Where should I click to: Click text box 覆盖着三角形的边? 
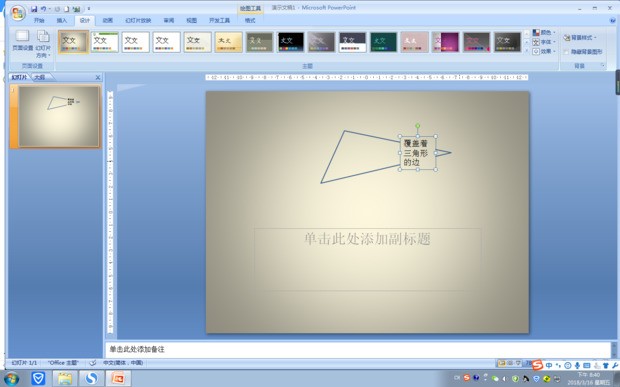(418, 153)
